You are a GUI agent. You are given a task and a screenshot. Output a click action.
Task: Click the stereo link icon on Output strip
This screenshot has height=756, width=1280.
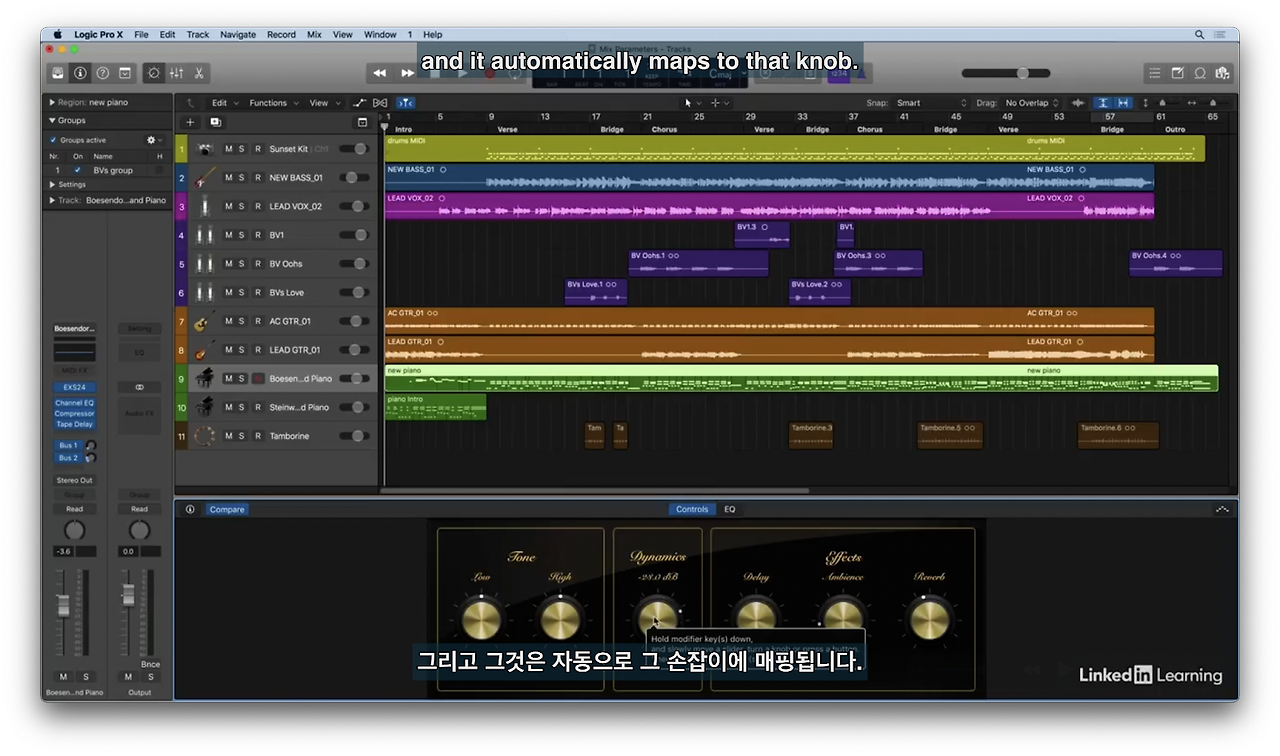pos(139,387)
